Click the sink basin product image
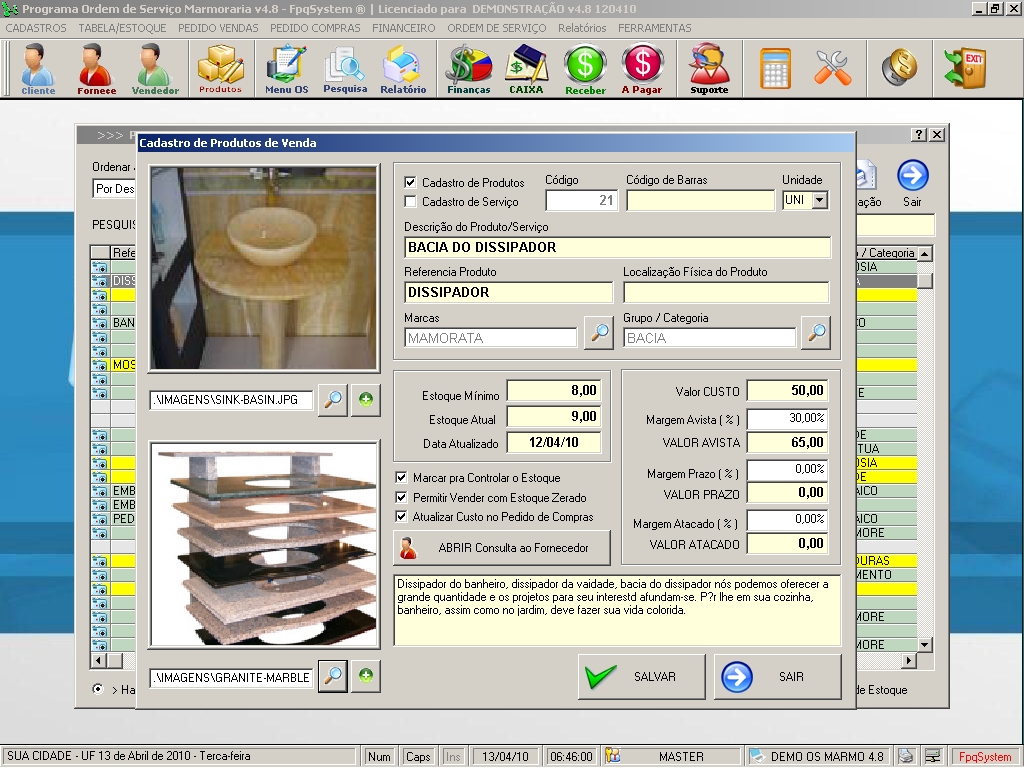Image resolution: width=1024 pixels, height=768 pixels. click(x=264, y=267)
